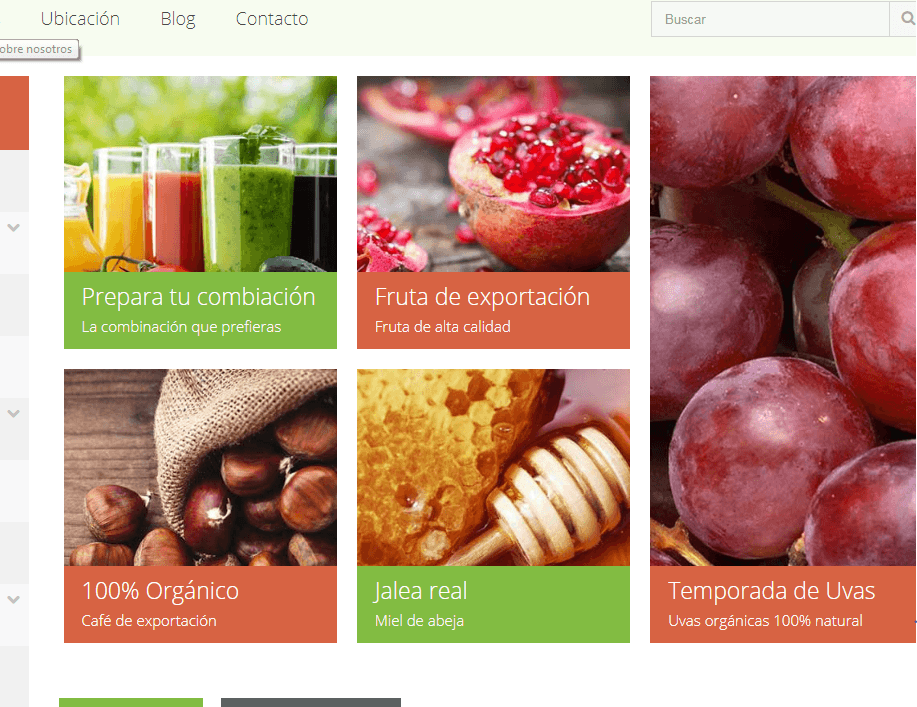Click the Fruta de exportación heading
Image resolution: width=917 pixels, height=707 pixels.
tap(482, 296)
